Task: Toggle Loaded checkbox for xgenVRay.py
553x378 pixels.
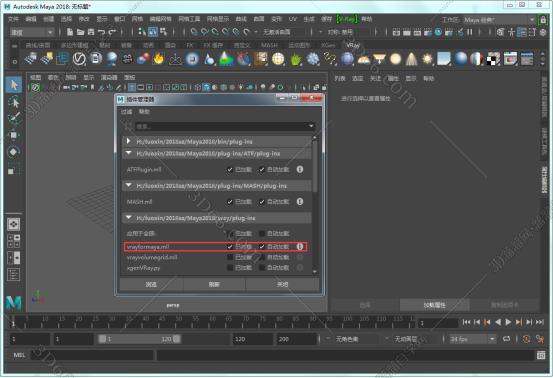Action: tap(230, 268)
